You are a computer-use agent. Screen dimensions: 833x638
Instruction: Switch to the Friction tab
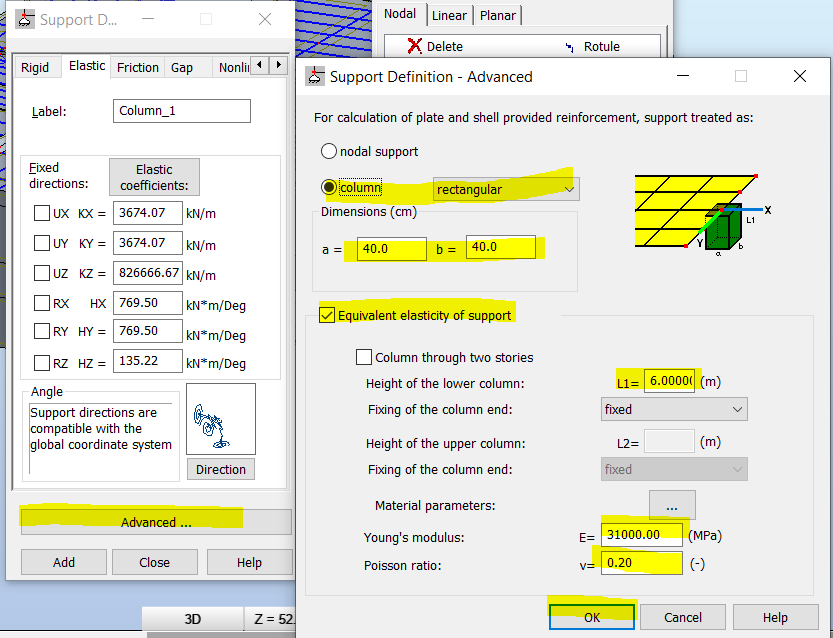point(137,67)
